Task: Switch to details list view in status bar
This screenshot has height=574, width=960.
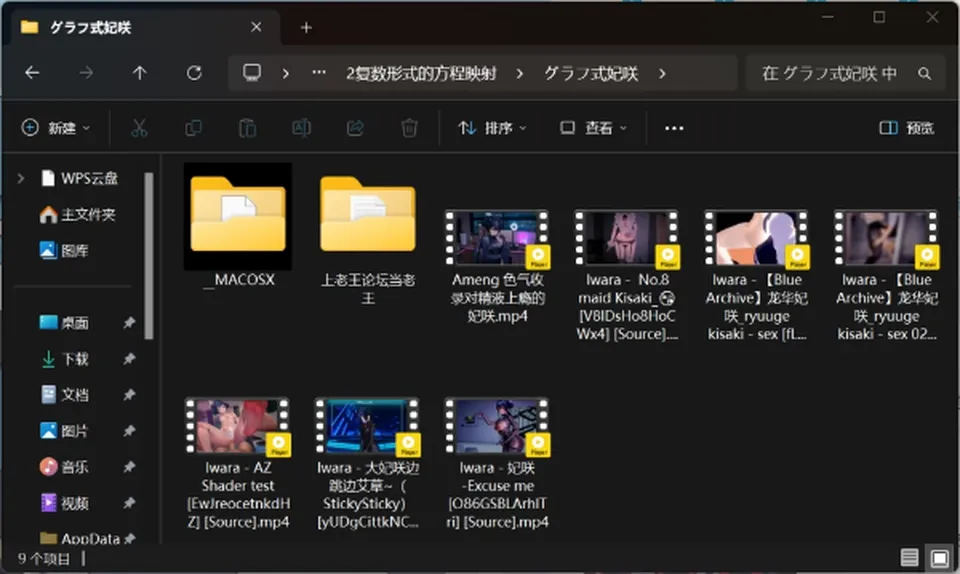Action: tap(909, 557)
